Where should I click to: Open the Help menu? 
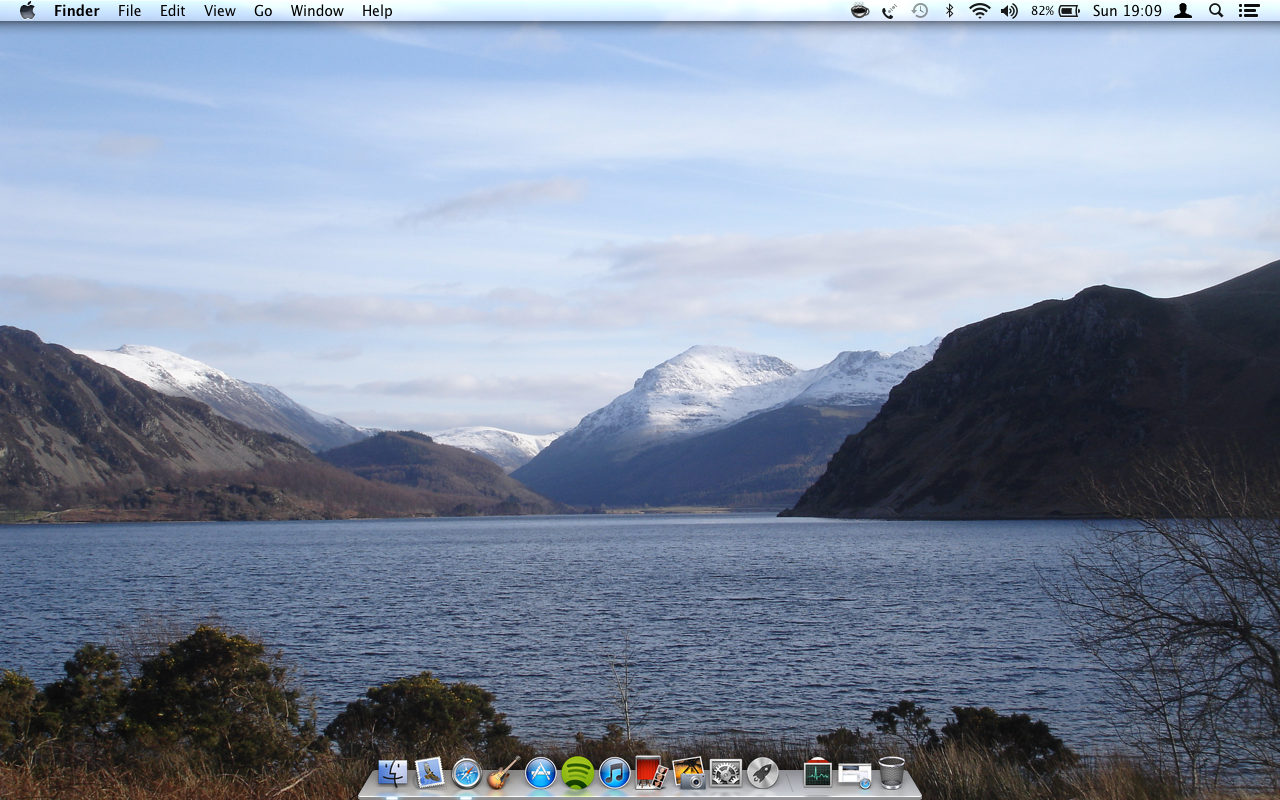point(377,11)
